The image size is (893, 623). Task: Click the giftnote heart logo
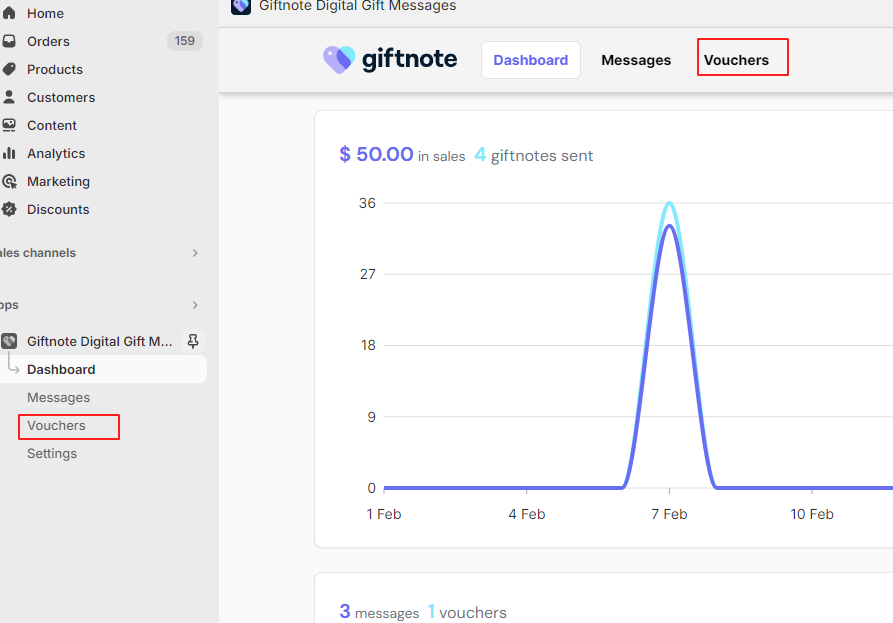pyautogui.click(x=339, y=60)
